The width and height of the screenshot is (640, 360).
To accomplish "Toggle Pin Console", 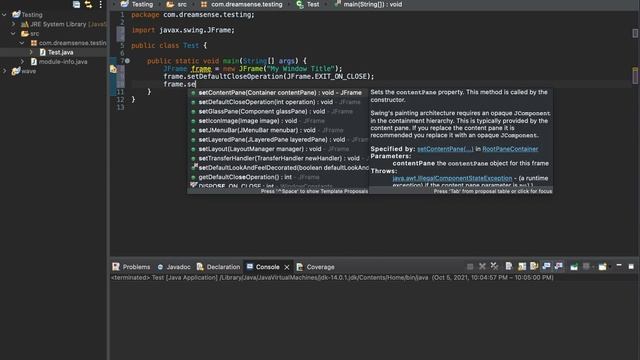I will pyautogui.click(x=574, y=267).
